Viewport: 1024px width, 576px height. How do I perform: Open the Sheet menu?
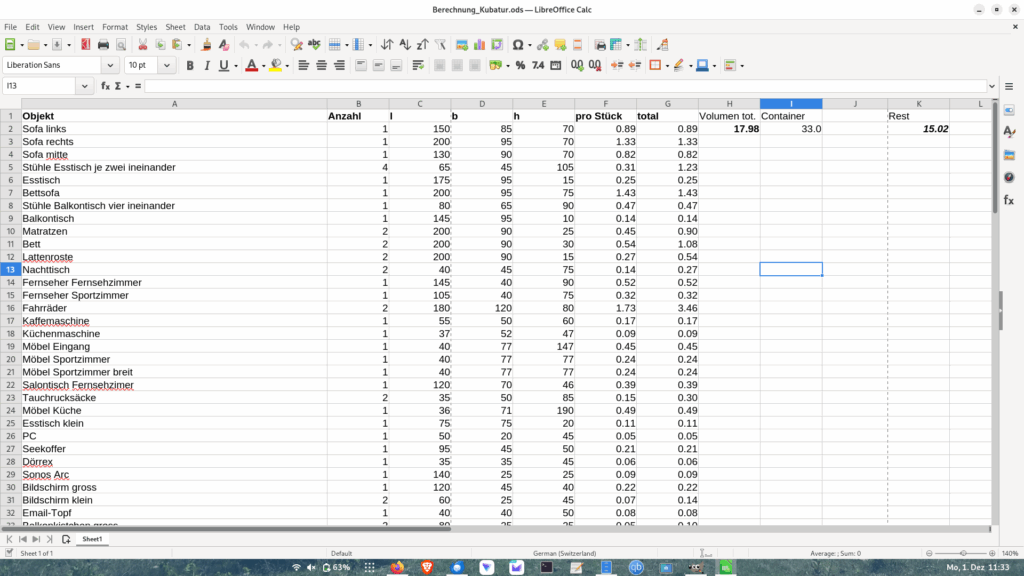(x=175, y=27)
